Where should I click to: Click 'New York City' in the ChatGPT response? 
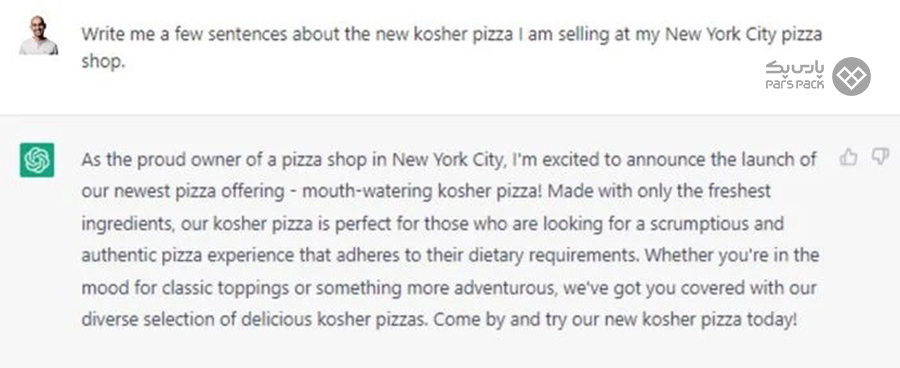[x=448, y=160]
